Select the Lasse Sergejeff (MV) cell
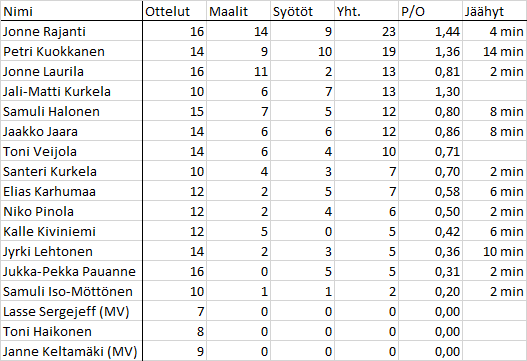This screenshot has width=527, height=361. click(x=71, y=311)
